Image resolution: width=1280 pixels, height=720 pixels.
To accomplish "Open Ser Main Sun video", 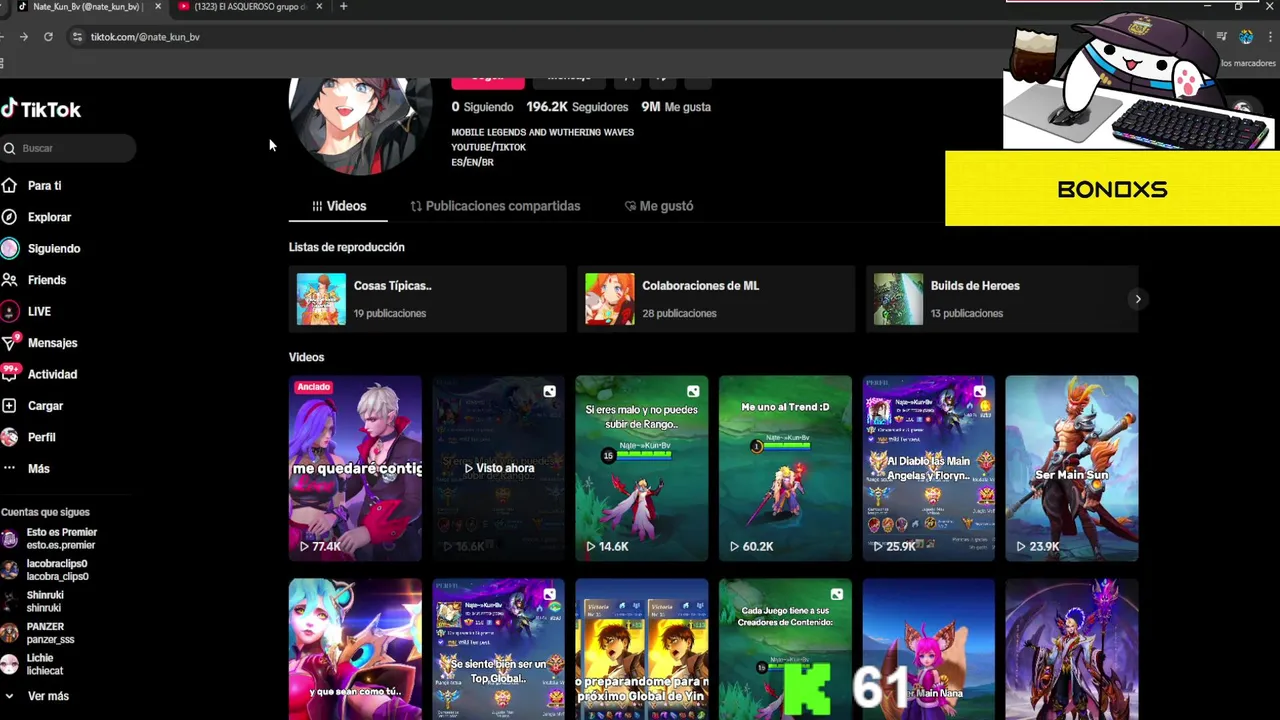I will 1071,468.
